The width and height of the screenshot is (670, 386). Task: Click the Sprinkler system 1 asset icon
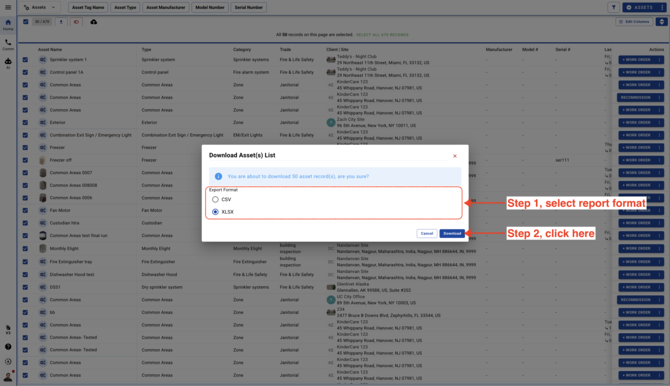pos(43,59)
